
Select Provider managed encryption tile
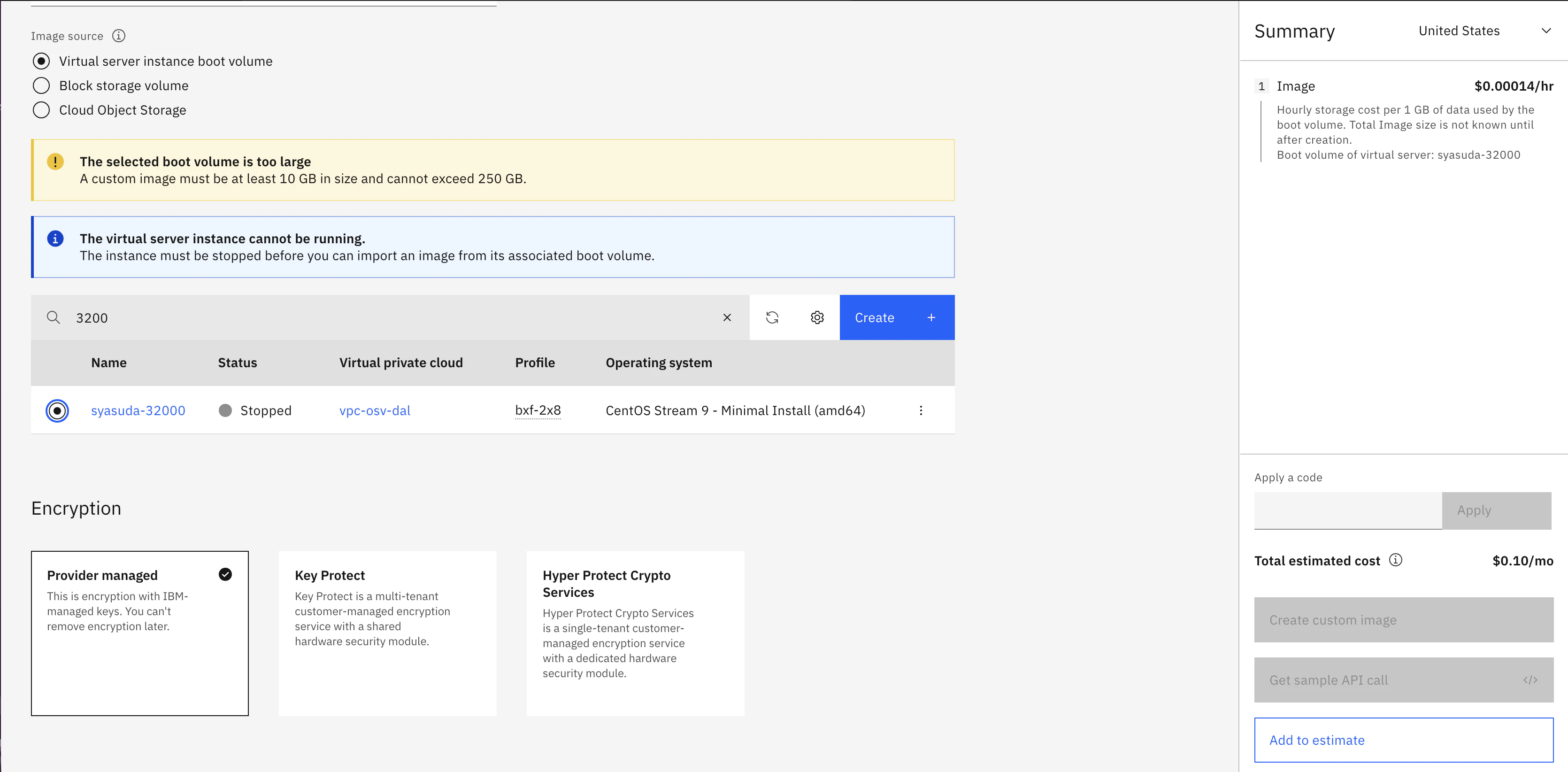pyautogui.click(x=140, y=633)
